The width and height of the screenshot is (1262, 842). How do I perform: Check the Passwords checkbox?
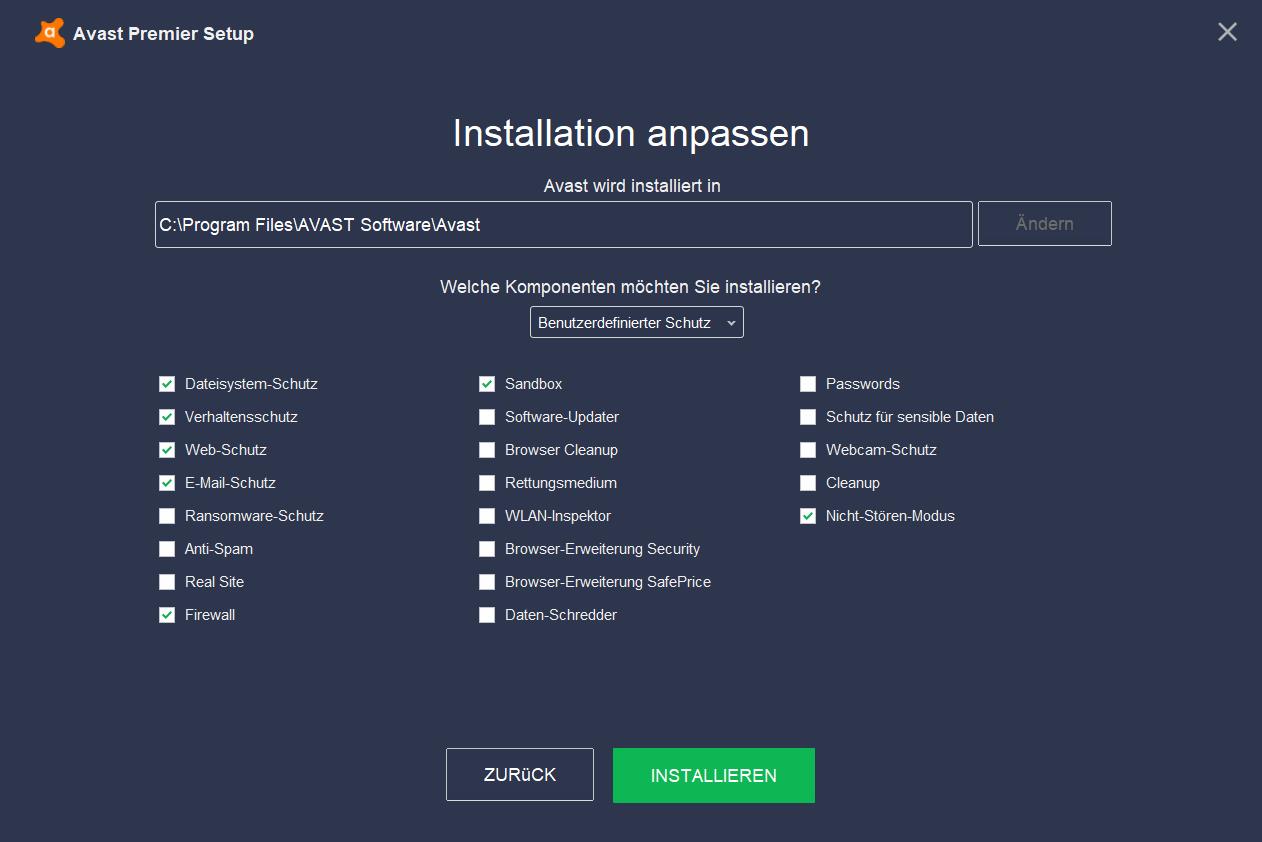808,384
